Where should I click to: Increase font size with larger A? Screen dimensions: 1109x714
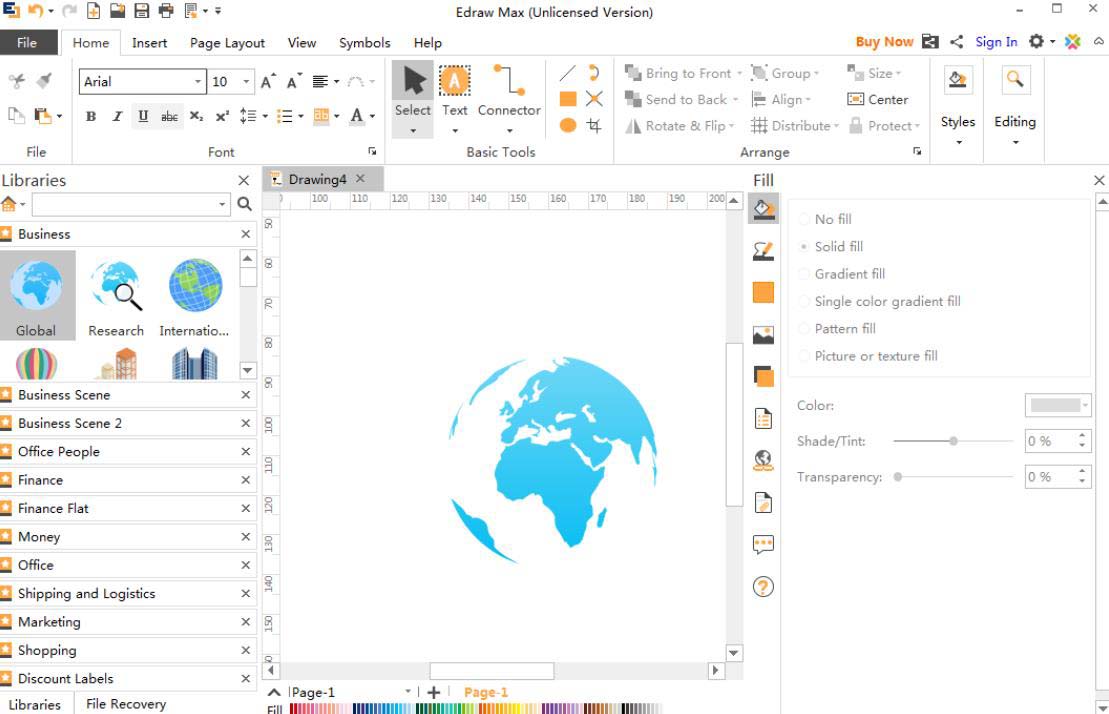tap(267, 82)
